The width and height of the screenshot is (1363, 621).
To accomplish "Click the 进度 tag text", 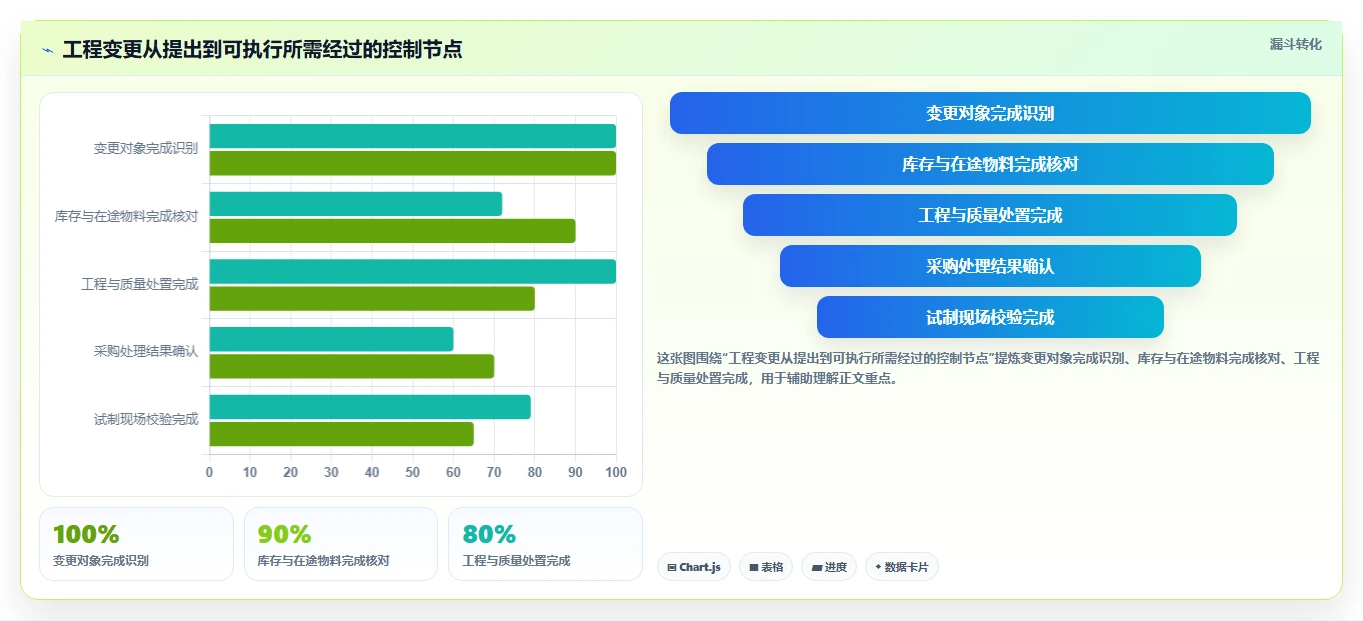I will point(836,567).
